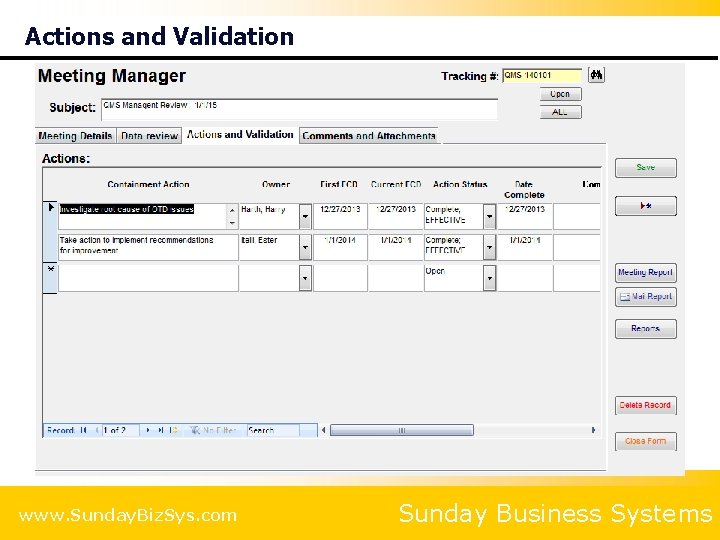This screenshot has width=720, height=540.
Task: Open the Meeting Report
Action: 646,272
